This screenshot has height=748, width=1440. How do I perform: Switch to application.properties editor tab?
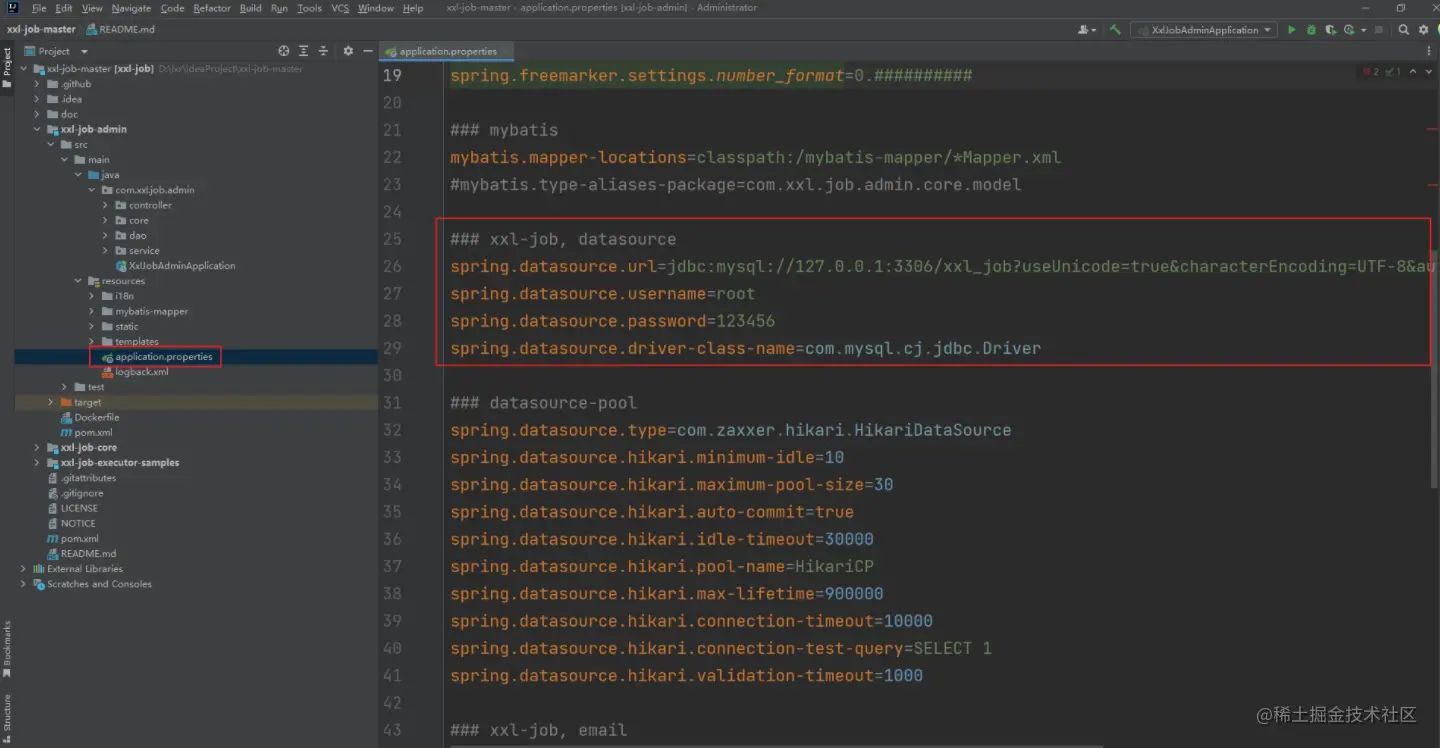click(448, 51)
